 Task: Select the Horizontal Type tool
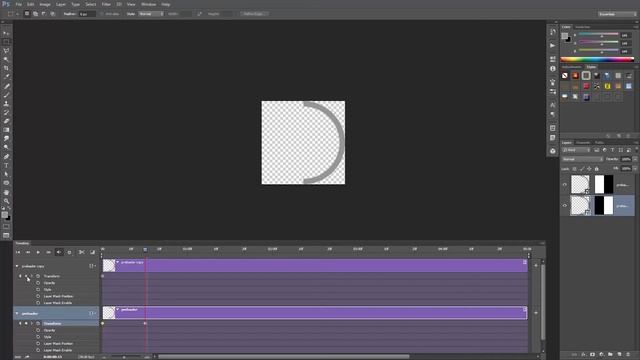pos(6,165)
